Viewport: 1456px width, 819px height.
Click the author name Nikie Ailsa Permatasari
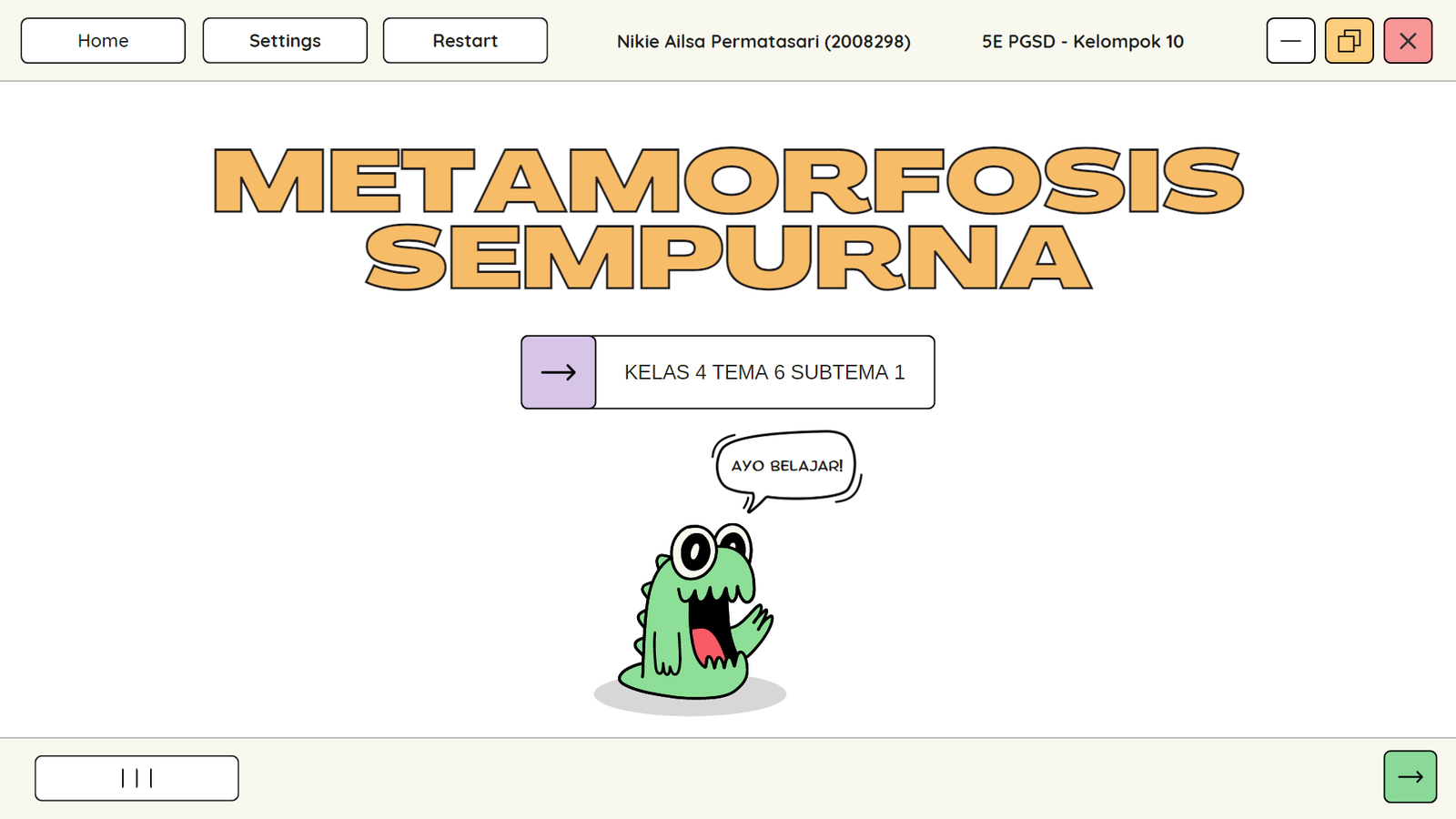[717, 42]
